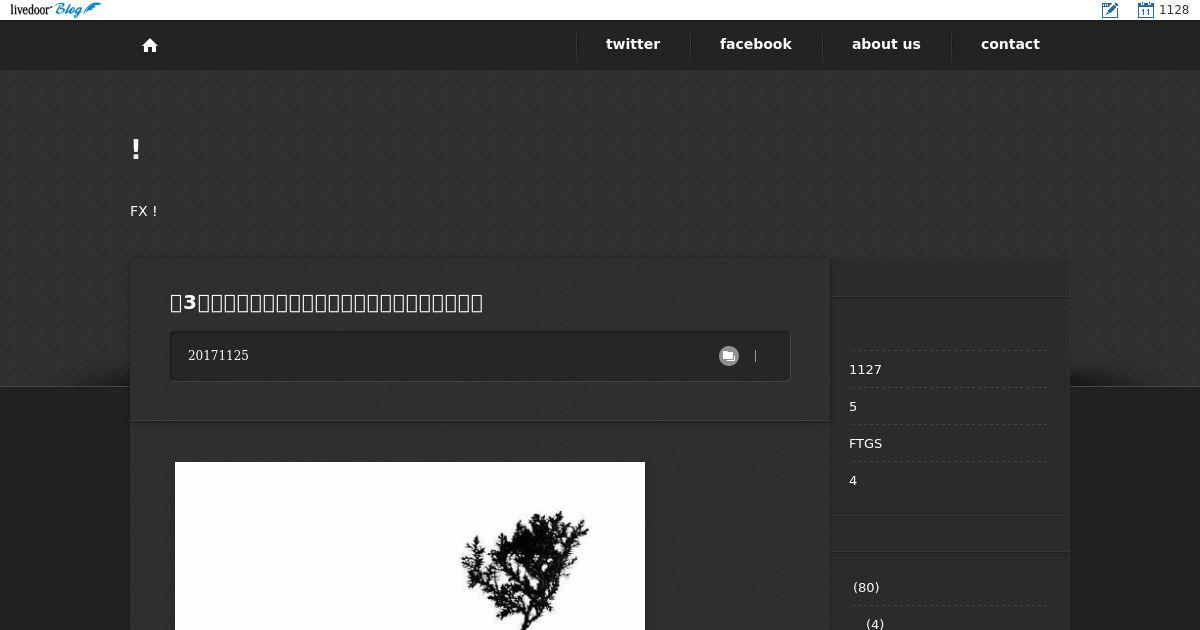Click the post date 20171125
1200x630 pixels.
click(218, 356)
